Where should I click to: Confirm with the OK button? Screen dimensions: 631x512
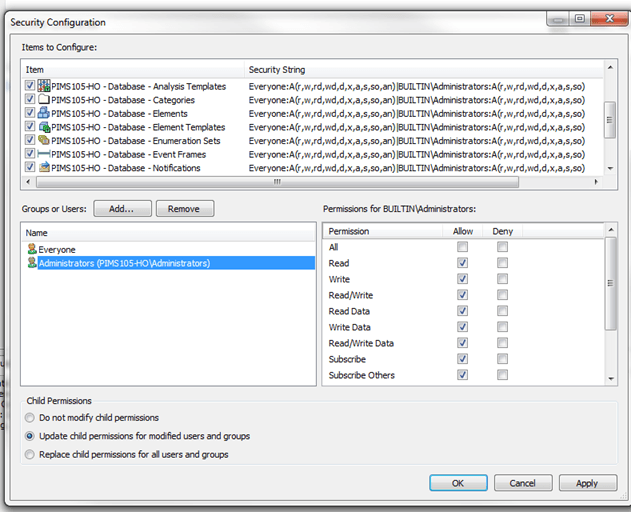(x=458, y=483)
